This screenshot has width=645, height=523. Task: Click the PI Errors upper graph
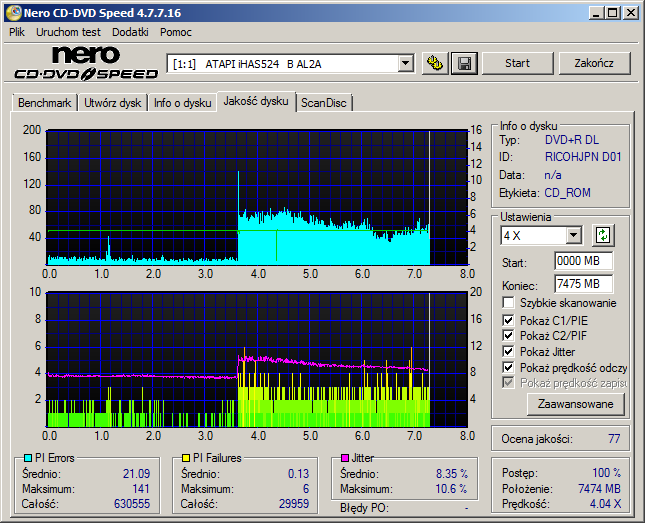pos(258,198)
